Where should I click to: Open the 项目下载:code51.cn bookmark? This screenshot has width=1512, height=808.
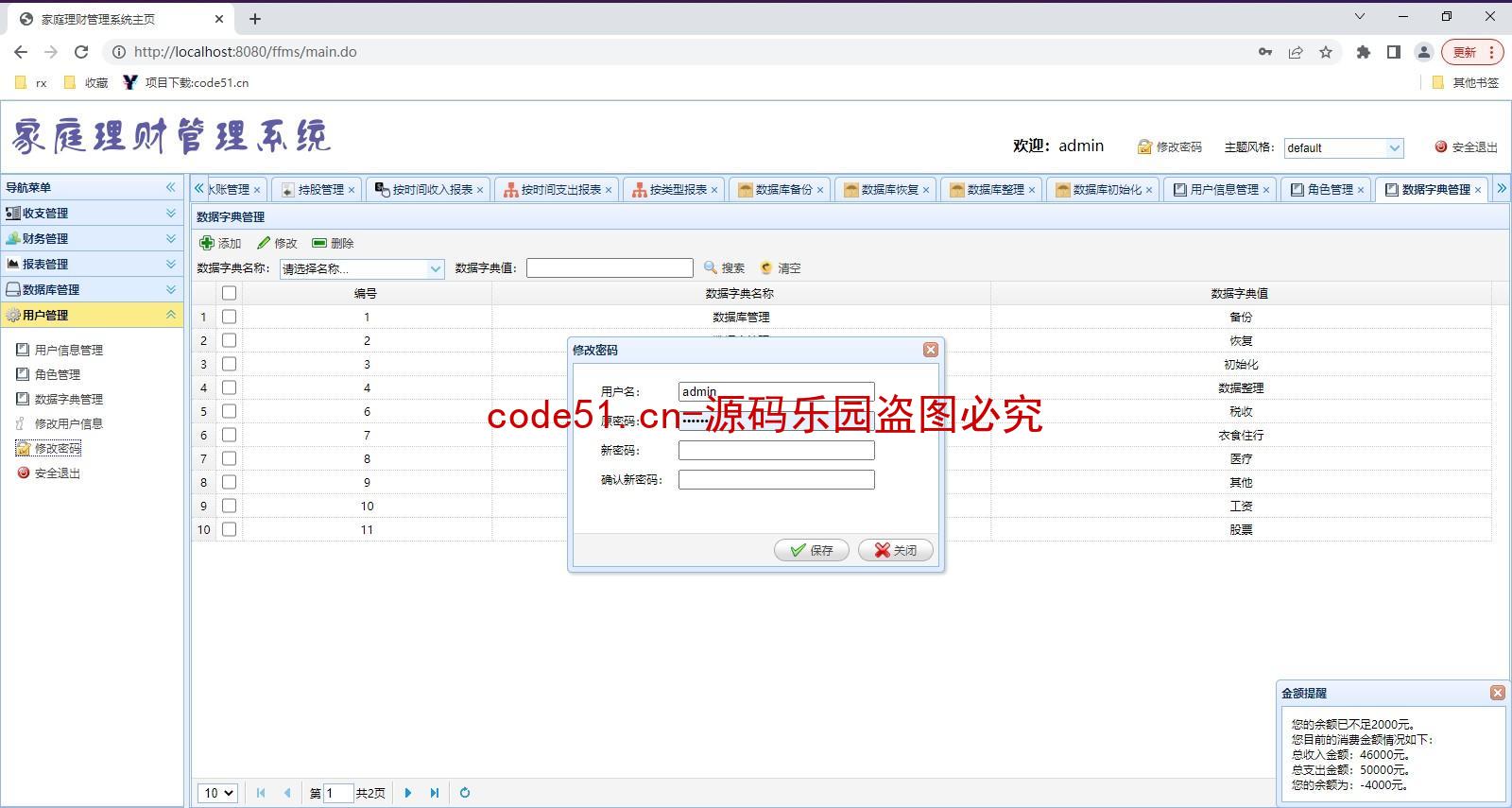186,82
